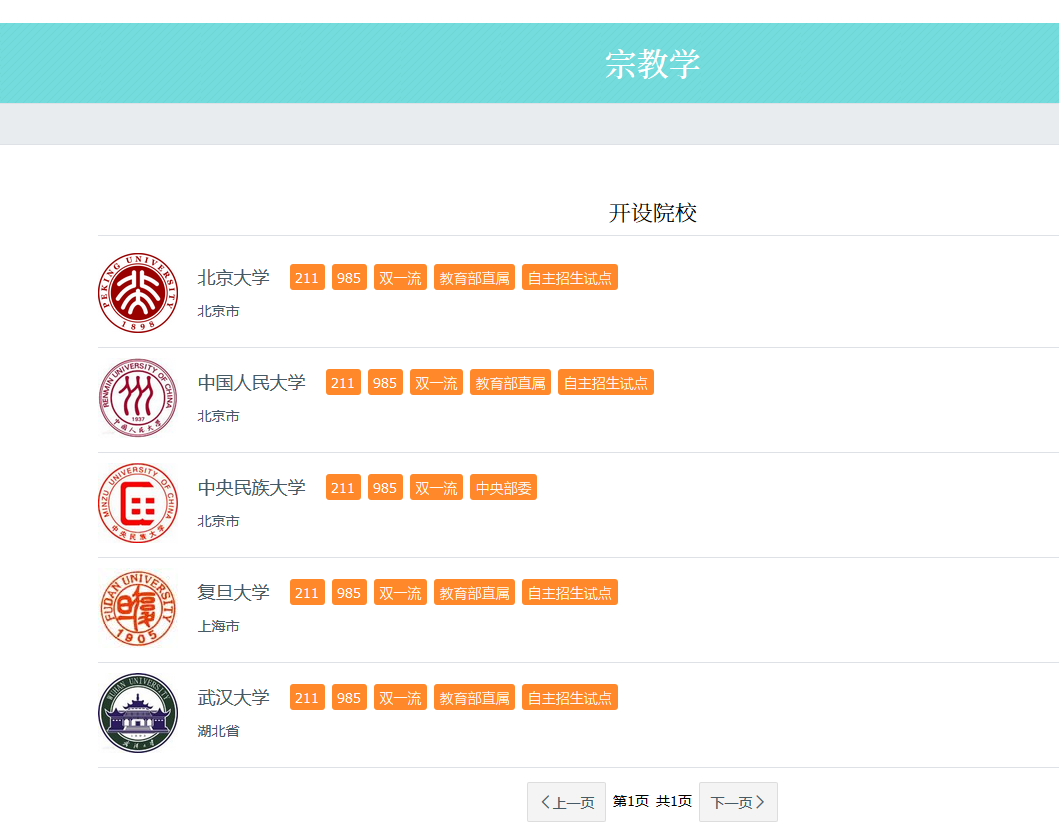Click the 985 tag for 中央民族大学
This screenshot has width=1059, height=840.
pos(385,488)
